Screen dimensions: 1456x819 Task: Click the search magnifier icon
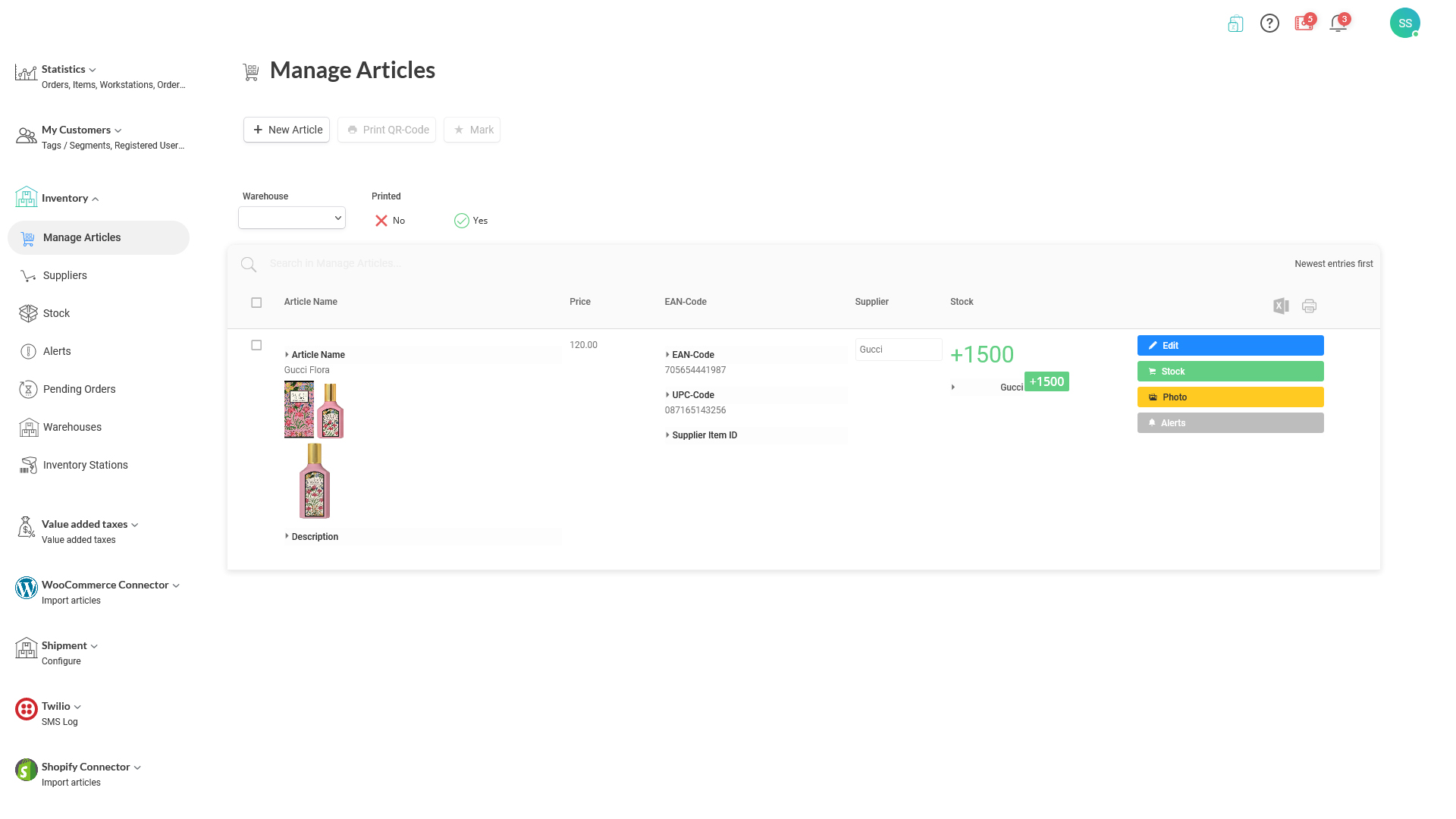249,264
